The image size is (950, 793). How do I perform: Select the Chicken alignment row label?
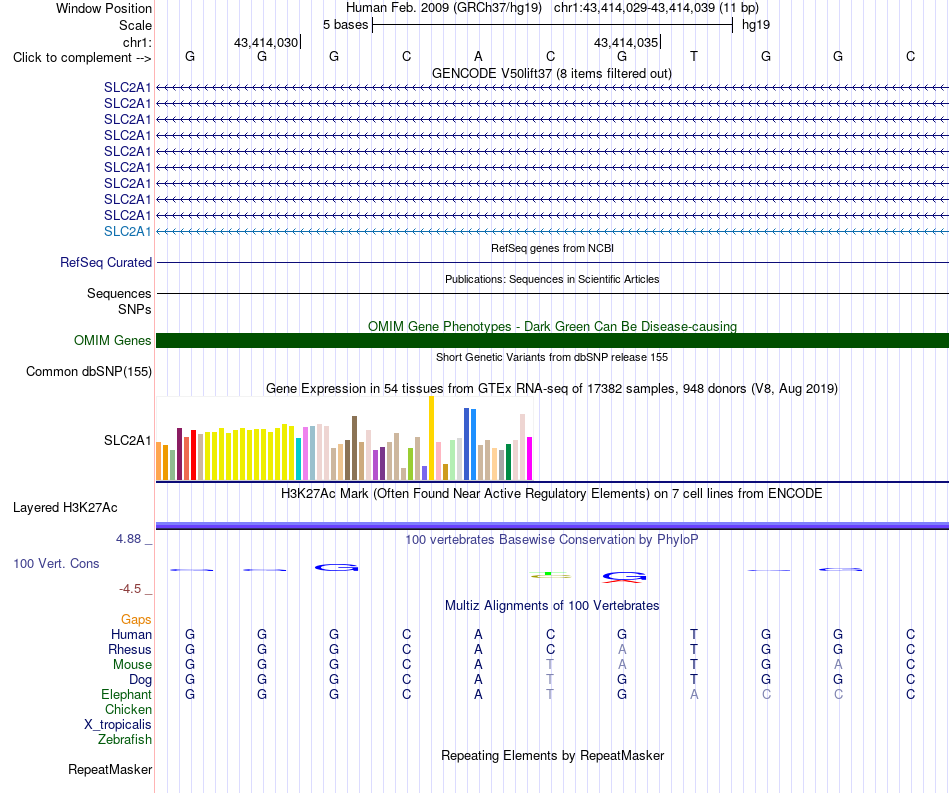point(128,709)
